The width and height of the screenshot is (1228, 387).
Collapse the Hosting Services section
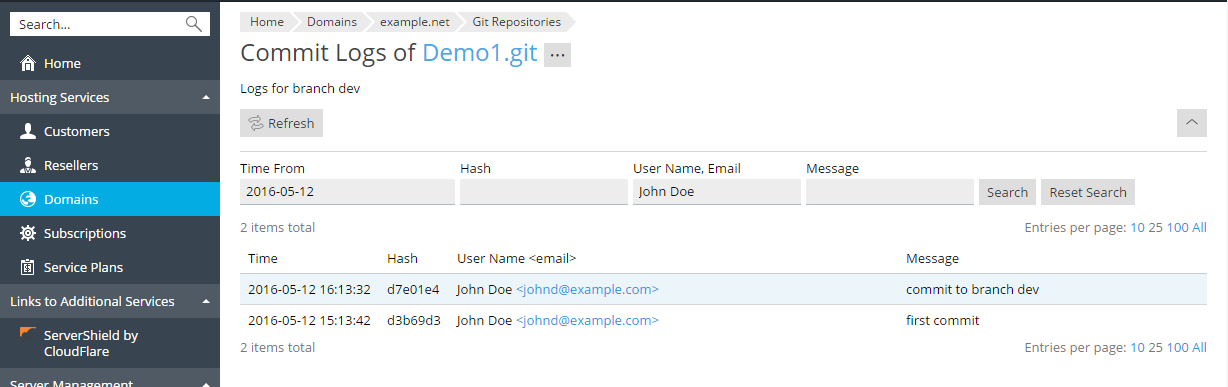tap(205, 97)
